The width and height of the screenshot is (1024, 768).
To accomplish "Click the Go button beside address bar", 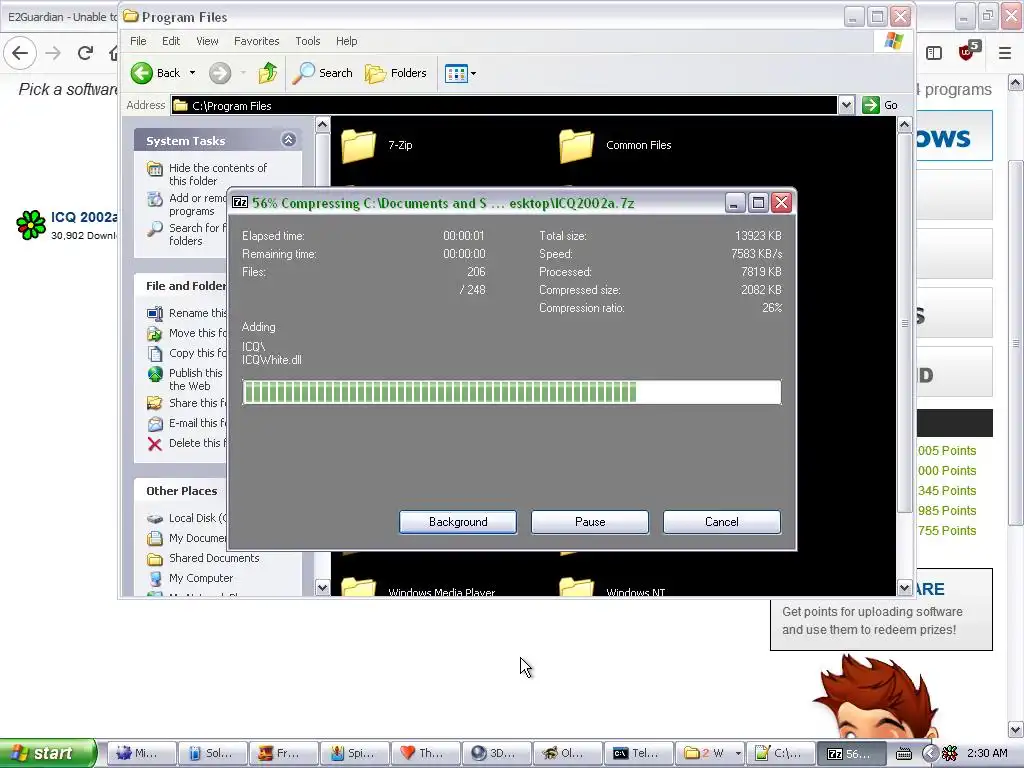I will click(880, 105).
